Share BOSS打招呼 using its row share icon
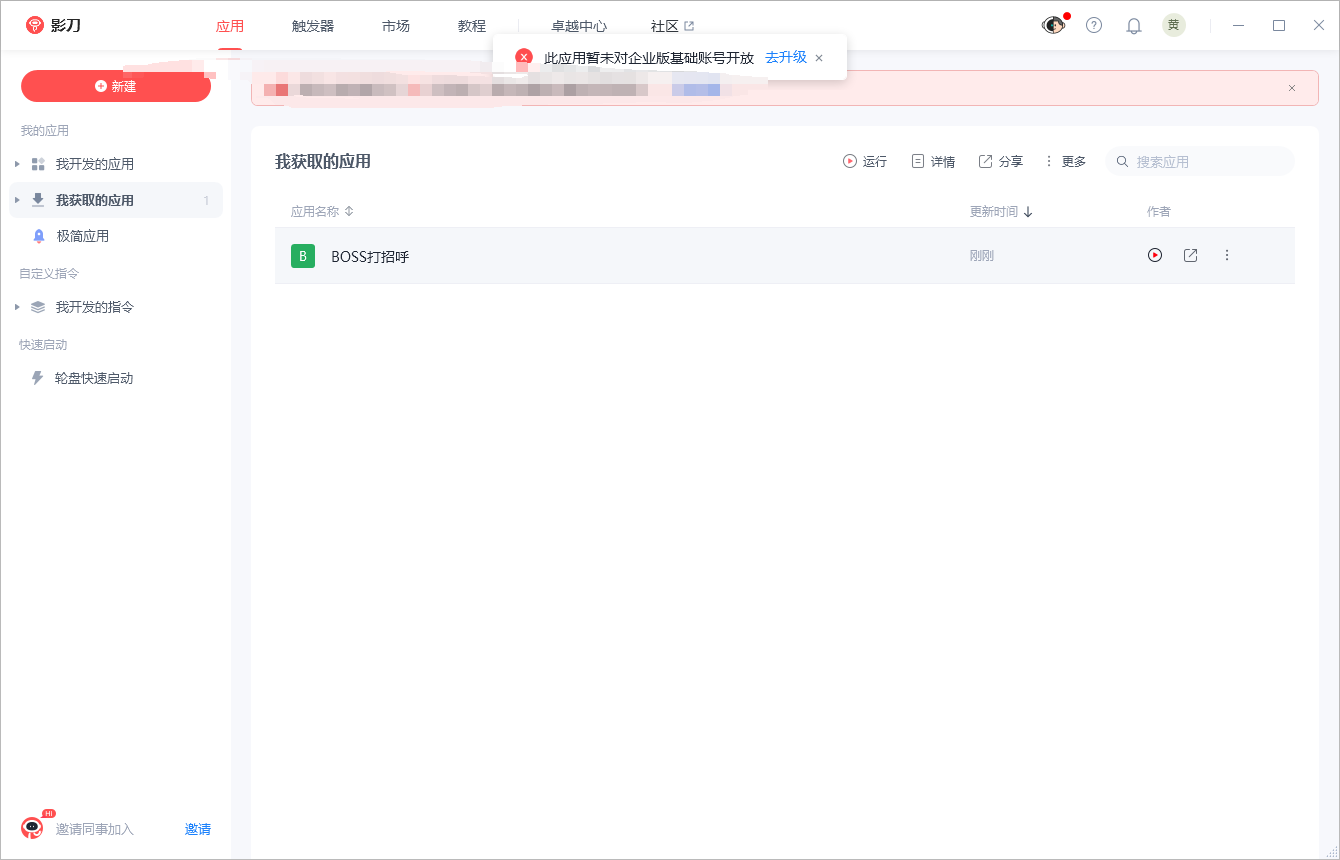The width and height of the screenshot is (1340, 860). (1190, 255)
